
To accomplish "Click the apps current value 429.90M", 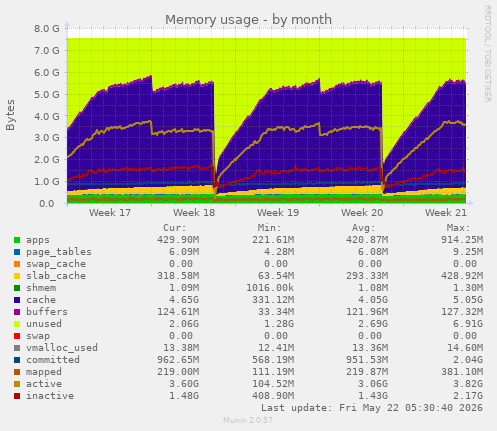I will 178,240.
